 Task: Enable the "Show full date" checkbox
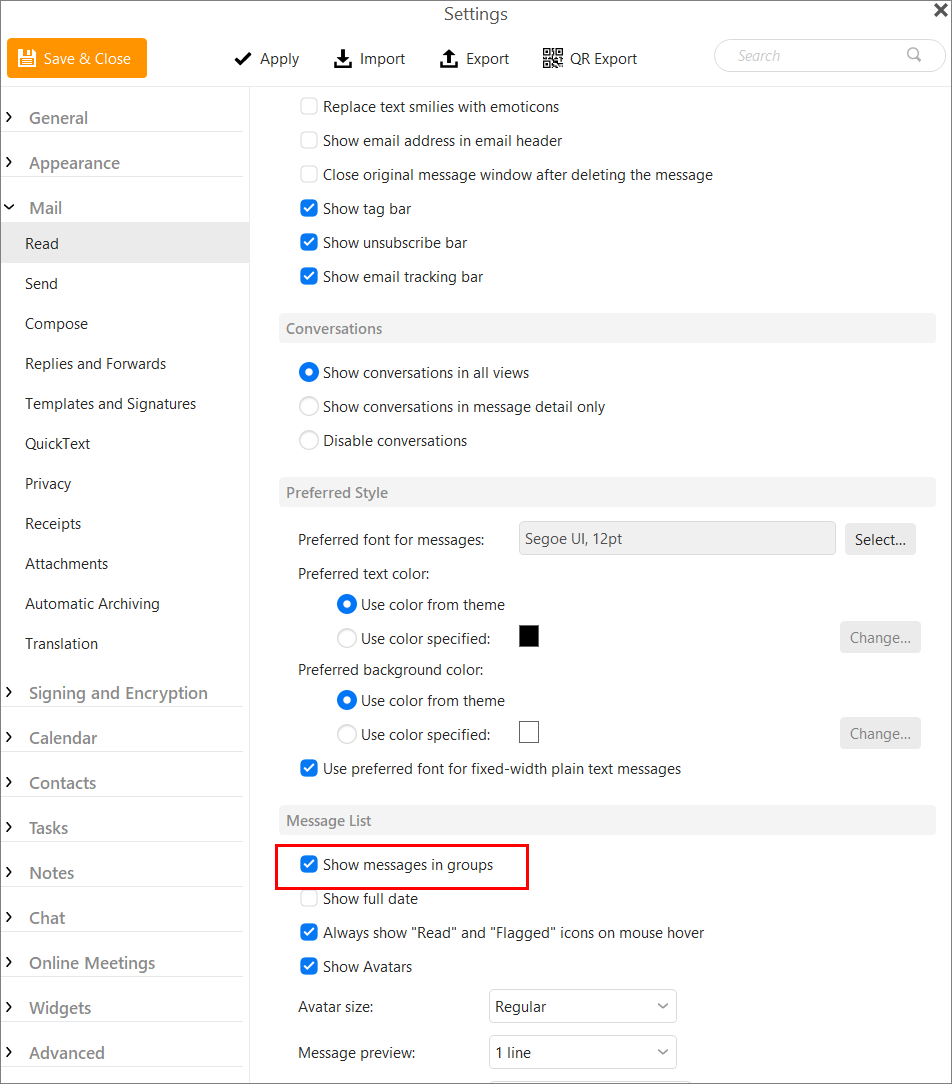tap(309, 898)
